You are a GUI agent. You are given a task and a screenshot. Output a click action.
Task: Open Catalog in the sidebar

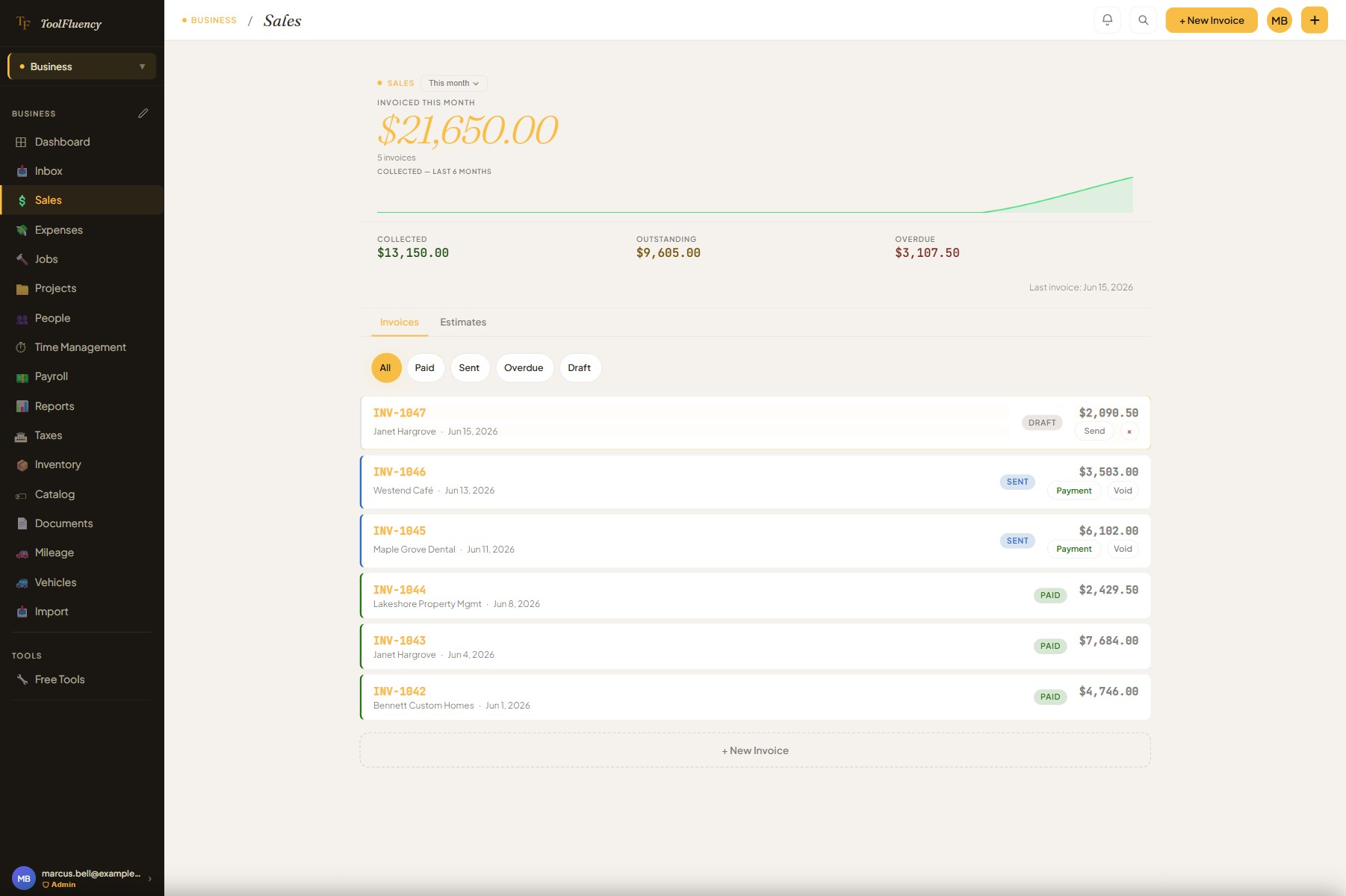coord(82,494)
